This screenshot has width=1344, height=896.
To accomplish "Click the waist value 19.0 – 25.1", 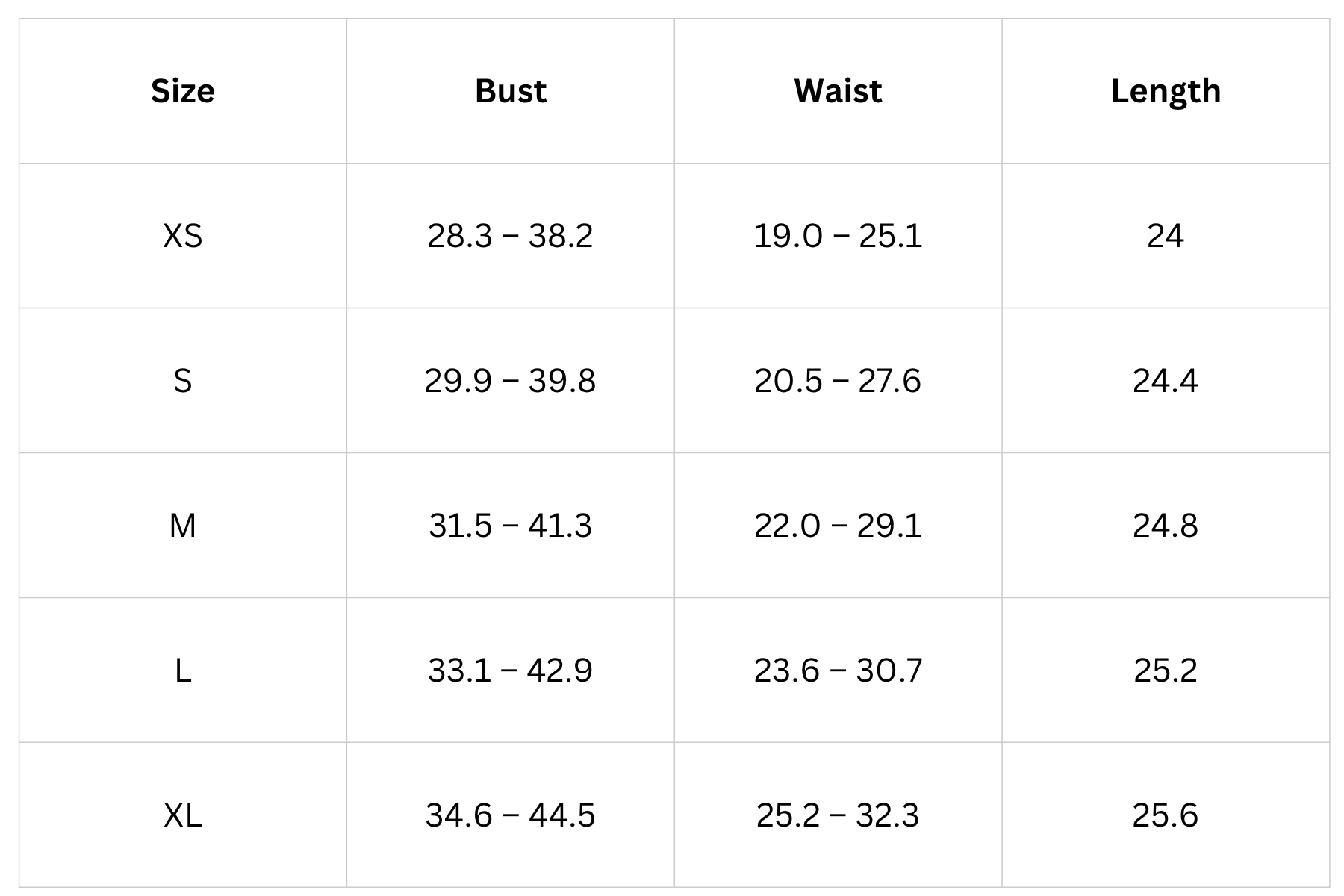I will [x=838, y=236].
